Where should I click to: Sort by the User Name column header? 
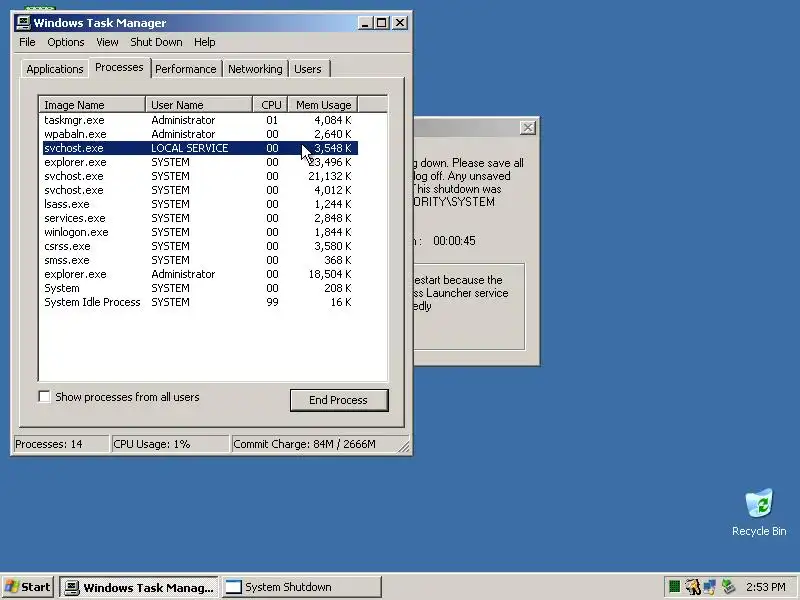click(198, 105)
